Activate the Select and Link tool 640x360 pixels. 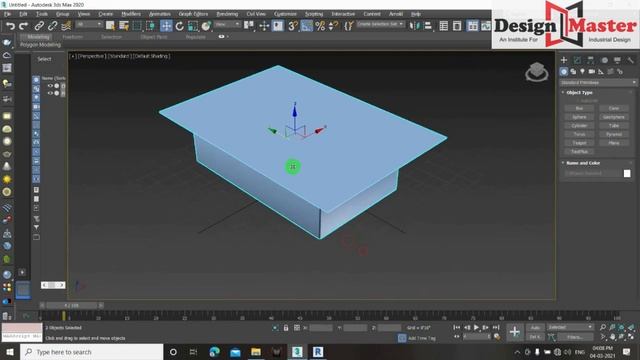pos(39,26)
